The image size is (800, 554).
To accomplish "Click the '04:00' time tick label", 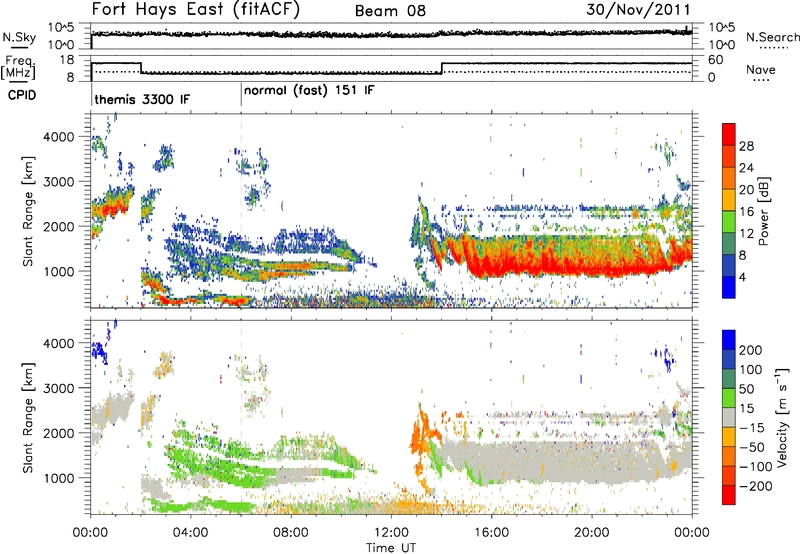I will pos(190,533).
